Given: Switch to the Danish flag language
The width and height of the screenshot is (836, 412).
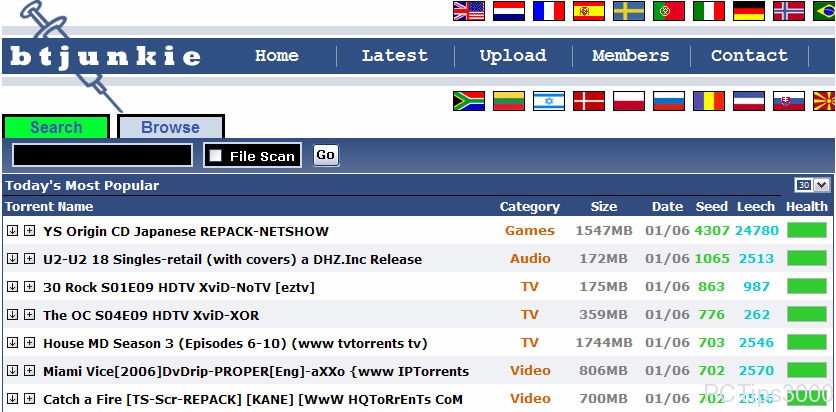Looking at the screenshot, I should point(589,101).
